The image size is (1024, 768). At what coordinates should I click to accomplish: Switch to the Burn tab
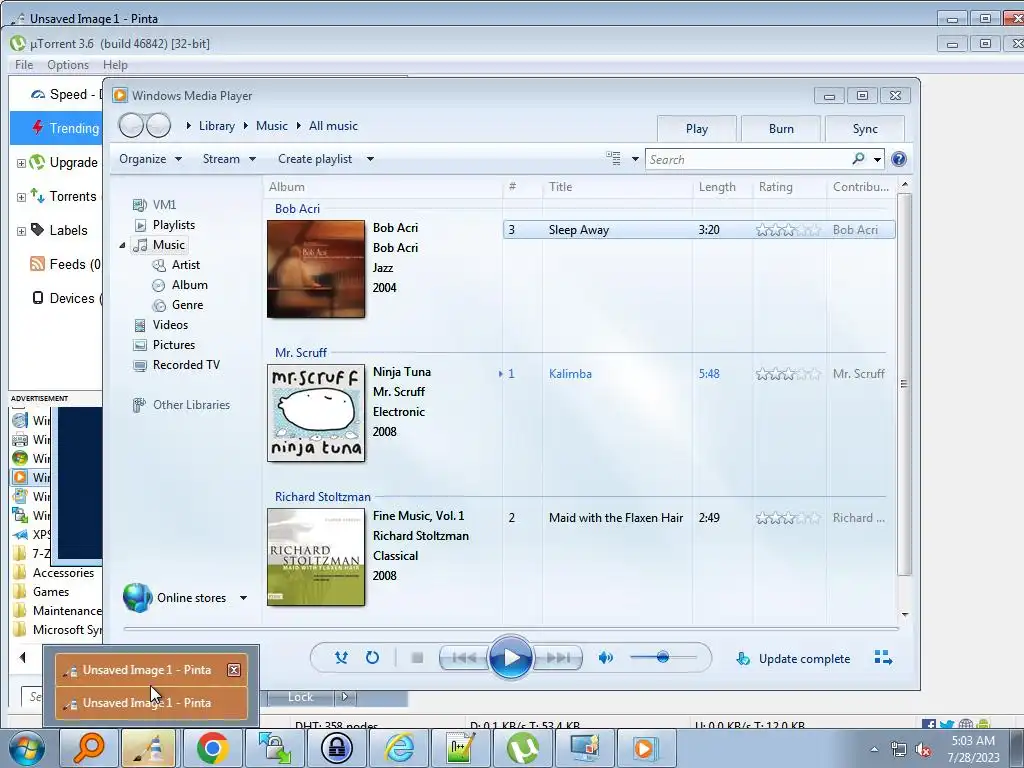pos(781,129)
